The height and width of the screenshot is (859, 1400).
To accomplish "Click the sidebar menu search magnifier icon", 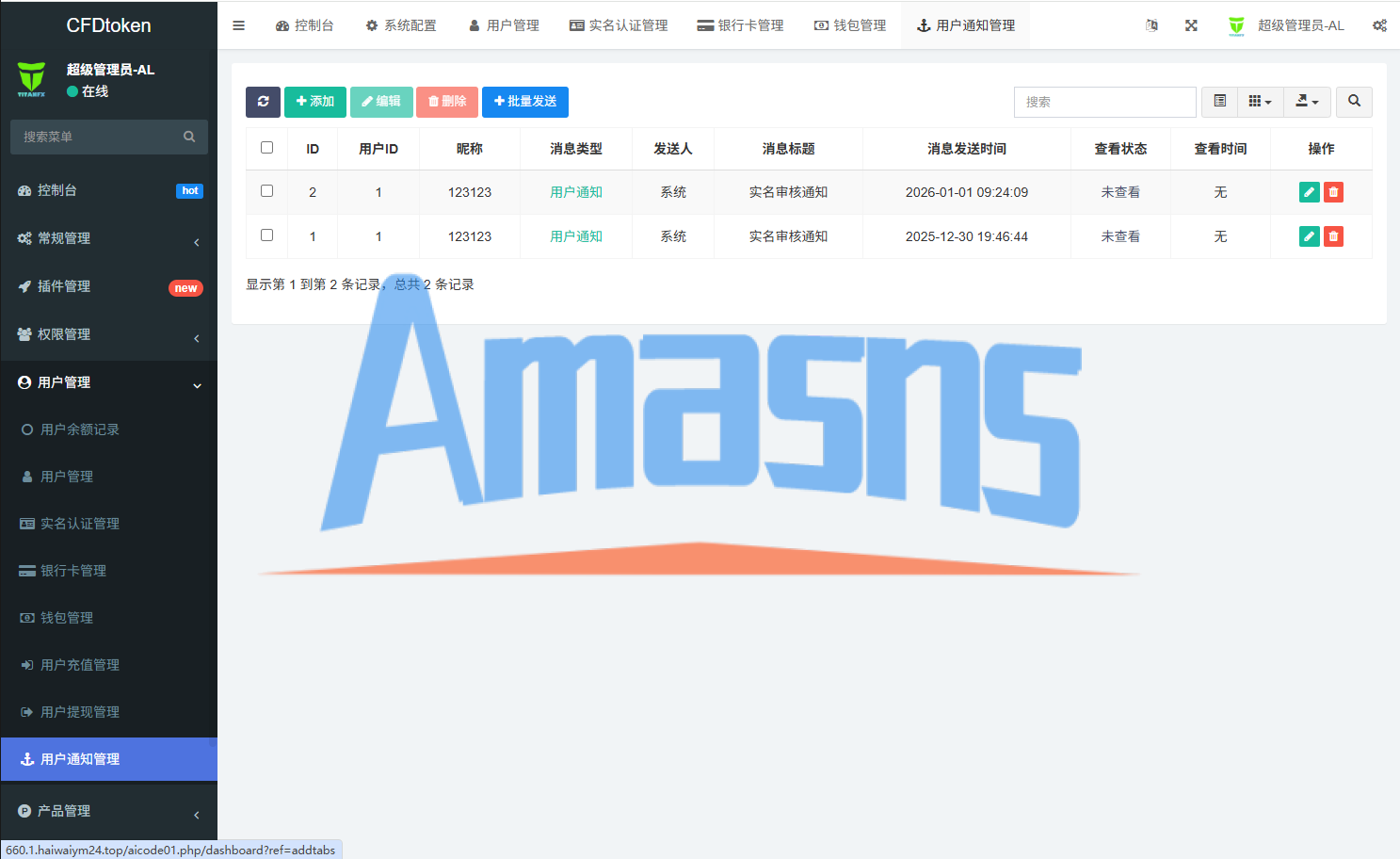I will (x=189, y=137).
